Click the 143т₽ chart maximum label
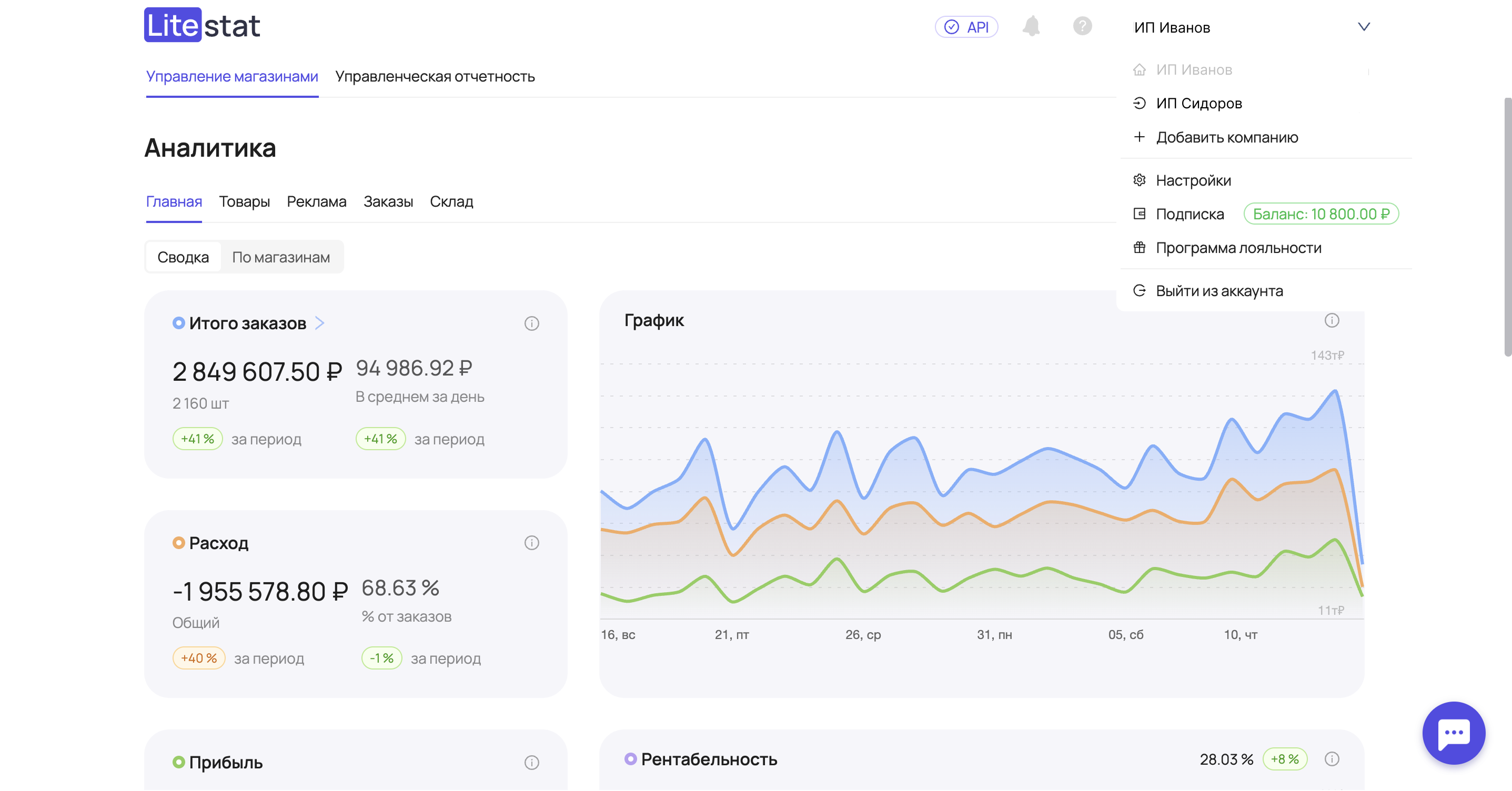Viewport: 1512px width, 791px height. click(x=1327, y=356)
